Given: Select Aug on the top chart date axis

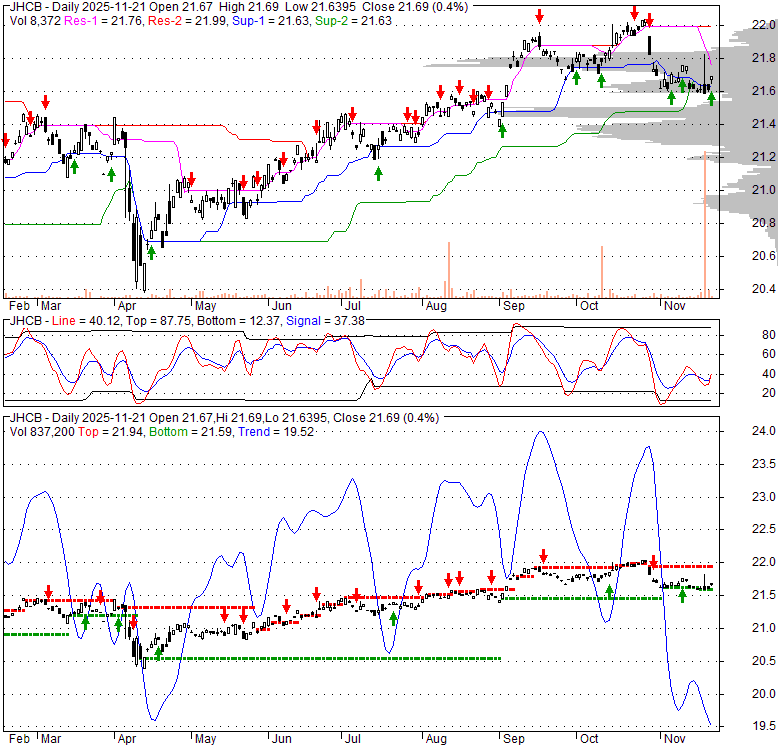Looking at the screenshot, I should 436,305.
